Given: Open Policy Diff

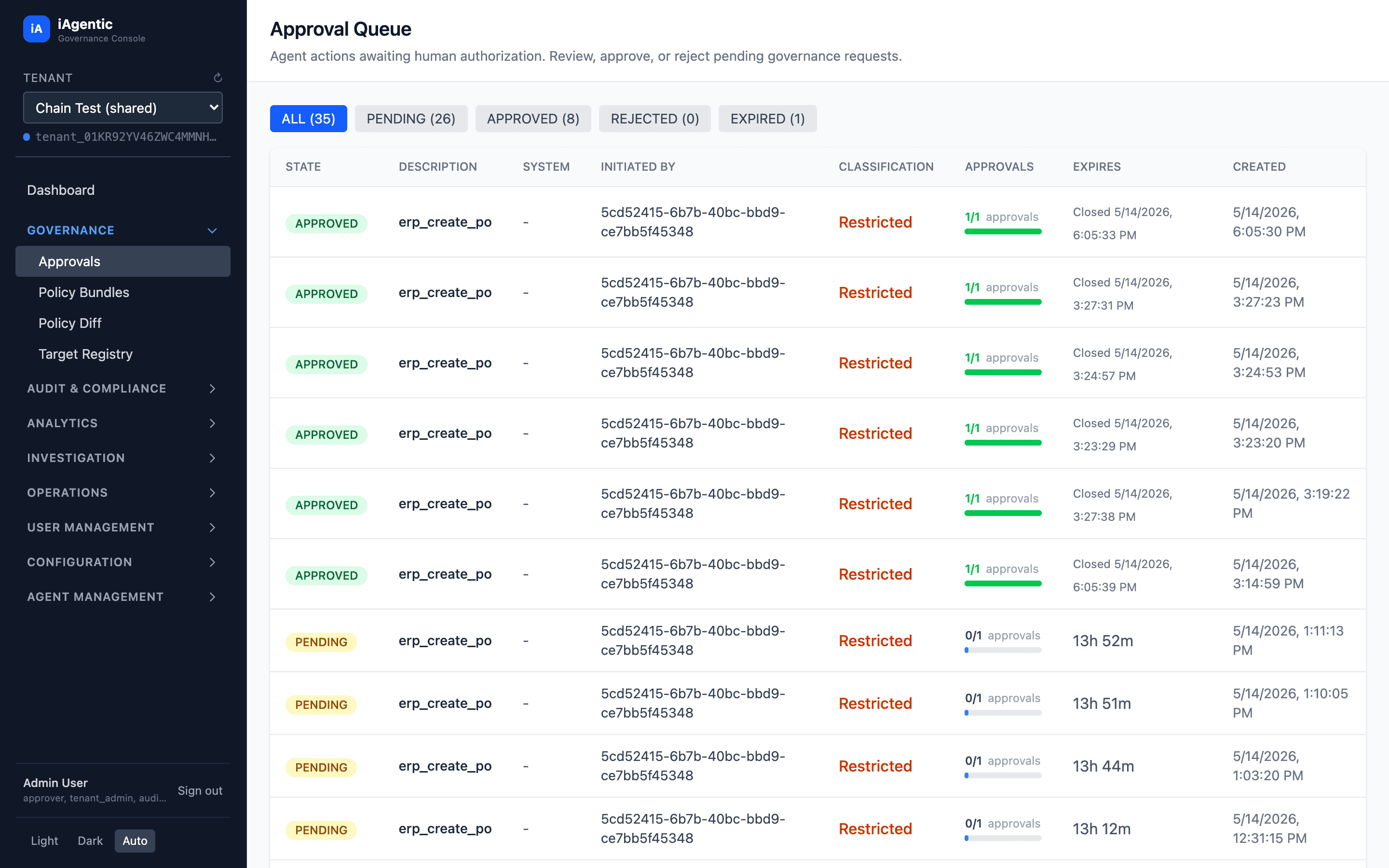Looking at the screenshot, I should point(70,323).
